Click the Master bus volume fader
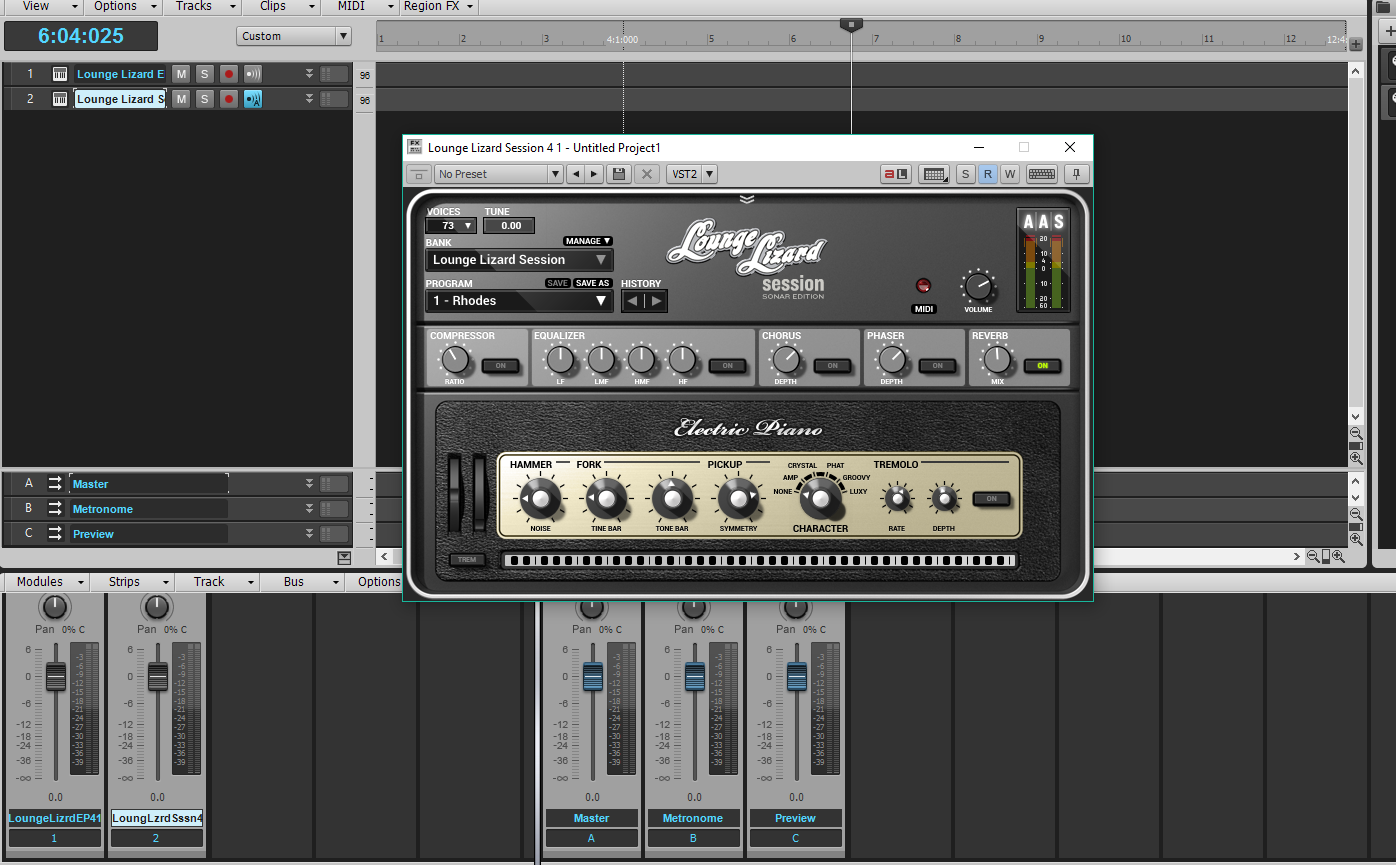1396x865 pixels. (x=593, y=677)
